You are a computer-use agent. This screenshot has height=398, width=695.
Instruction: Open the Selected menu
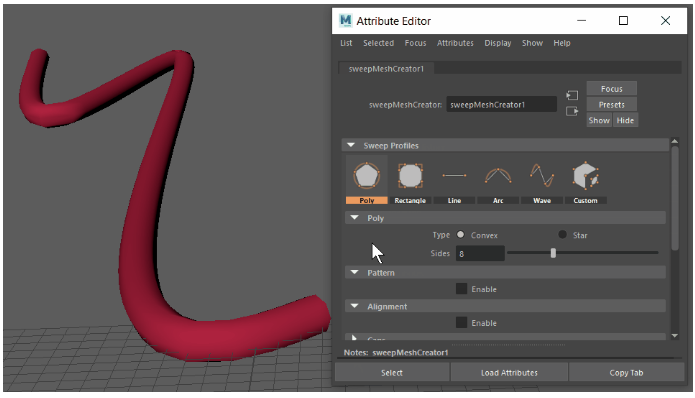379,43
